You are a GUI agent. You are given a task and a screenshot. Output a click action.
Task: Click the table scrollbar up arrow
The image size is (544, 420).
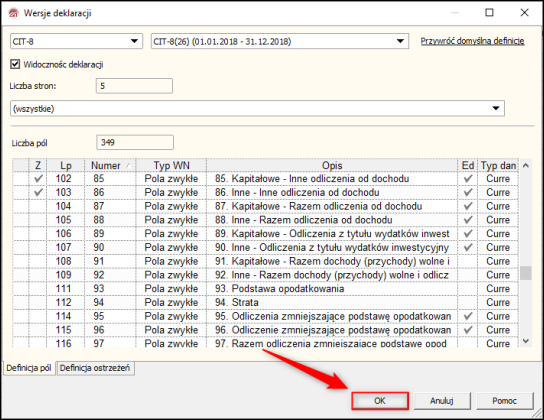pos(526,165)
